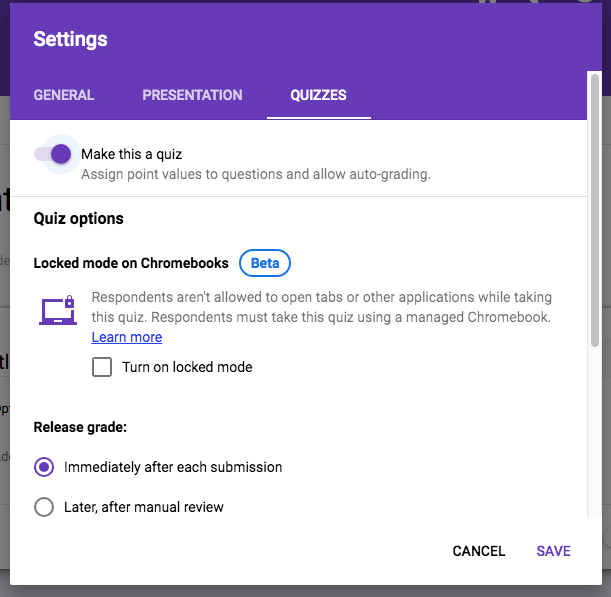Viewport: 611px width, 597px height.
Task: Select the Quizzes tab
Action: 318,95
